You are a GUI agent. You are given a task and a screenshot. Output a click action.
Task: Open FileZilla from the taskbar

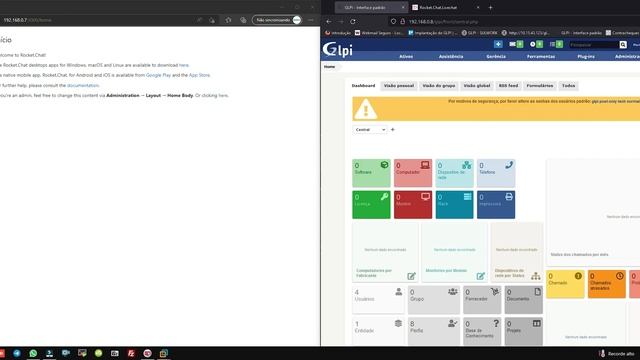(131, 353)
